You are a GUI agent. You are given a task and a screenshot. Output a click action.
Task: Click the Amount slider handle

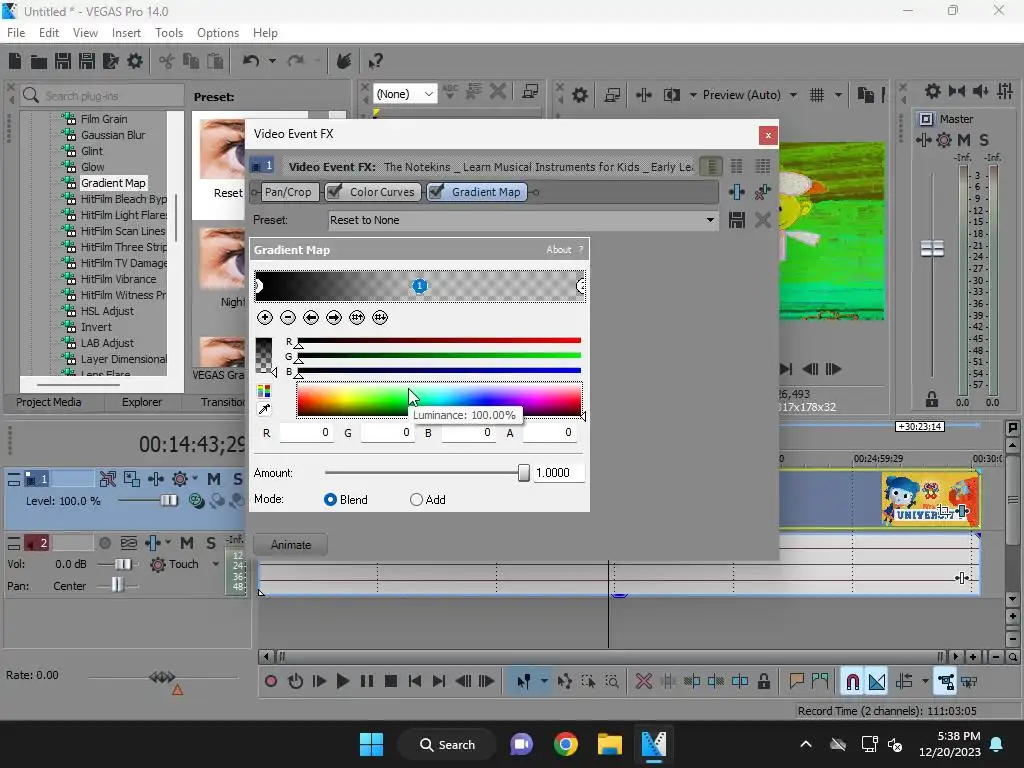(524, 473)
